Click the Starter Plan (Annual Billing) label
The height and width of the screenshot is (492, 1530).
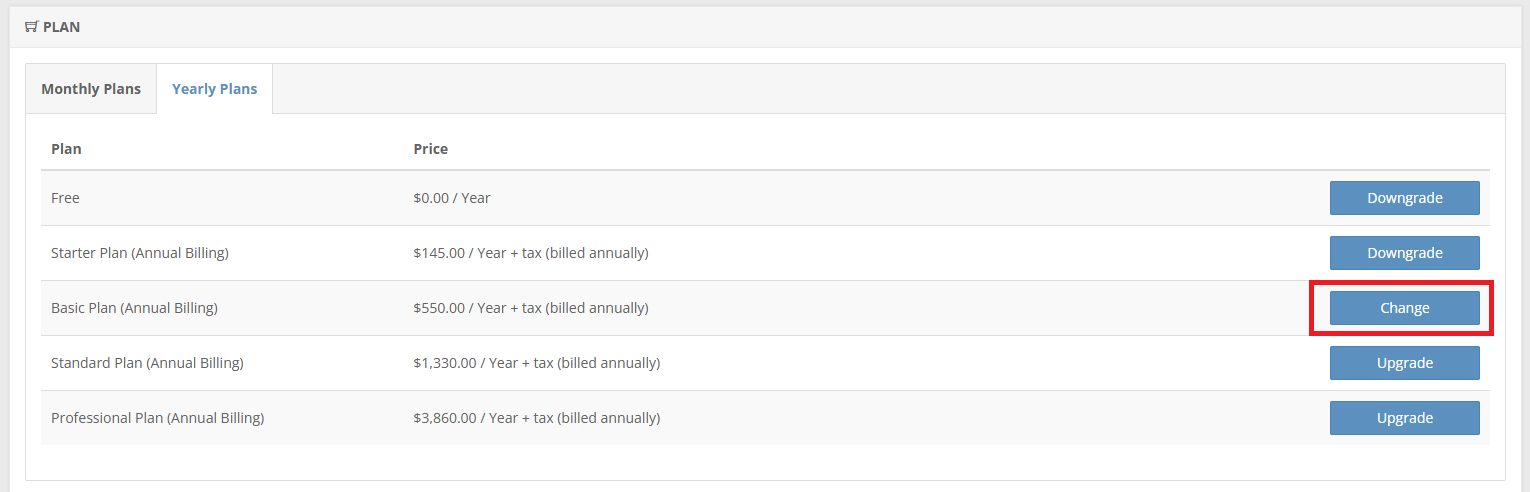point(140,253)
